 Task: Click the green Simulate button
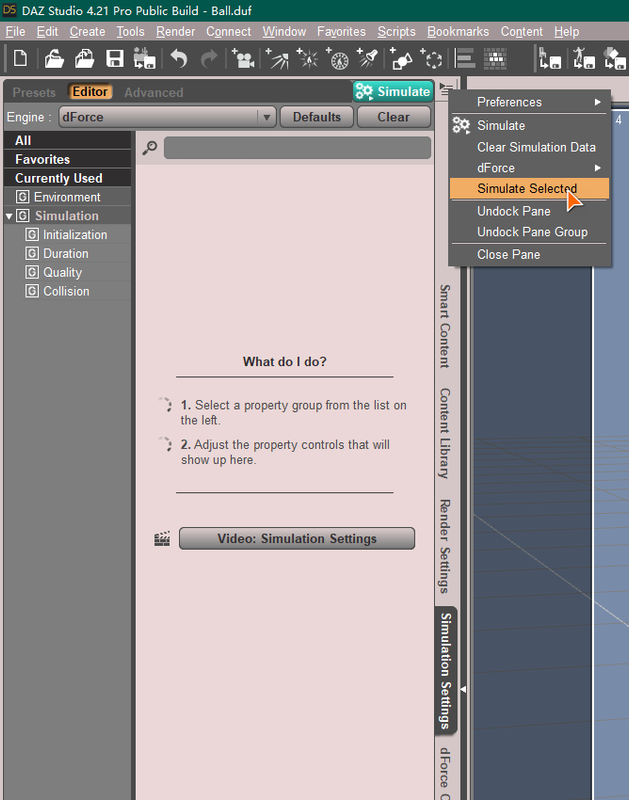tap(393, 91)
